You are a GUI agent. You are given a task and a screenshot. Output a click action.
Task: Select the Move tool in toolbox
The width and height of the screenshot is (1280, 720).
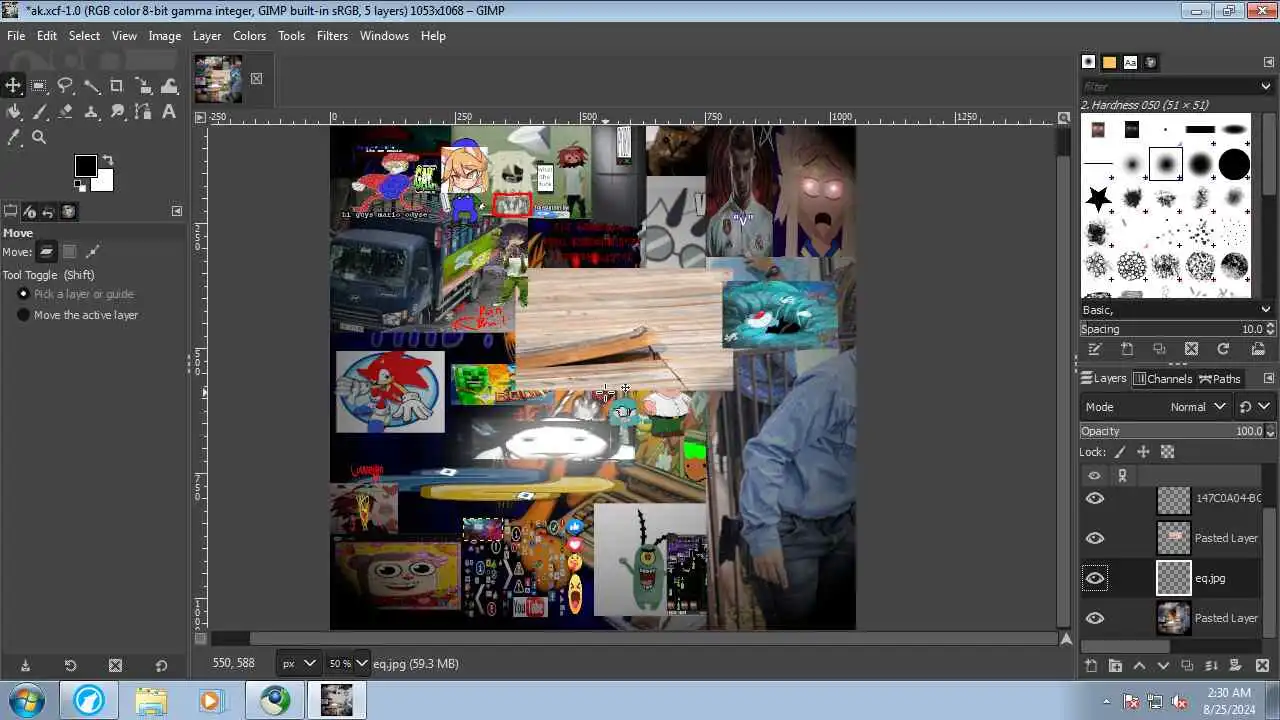[13, 86]
